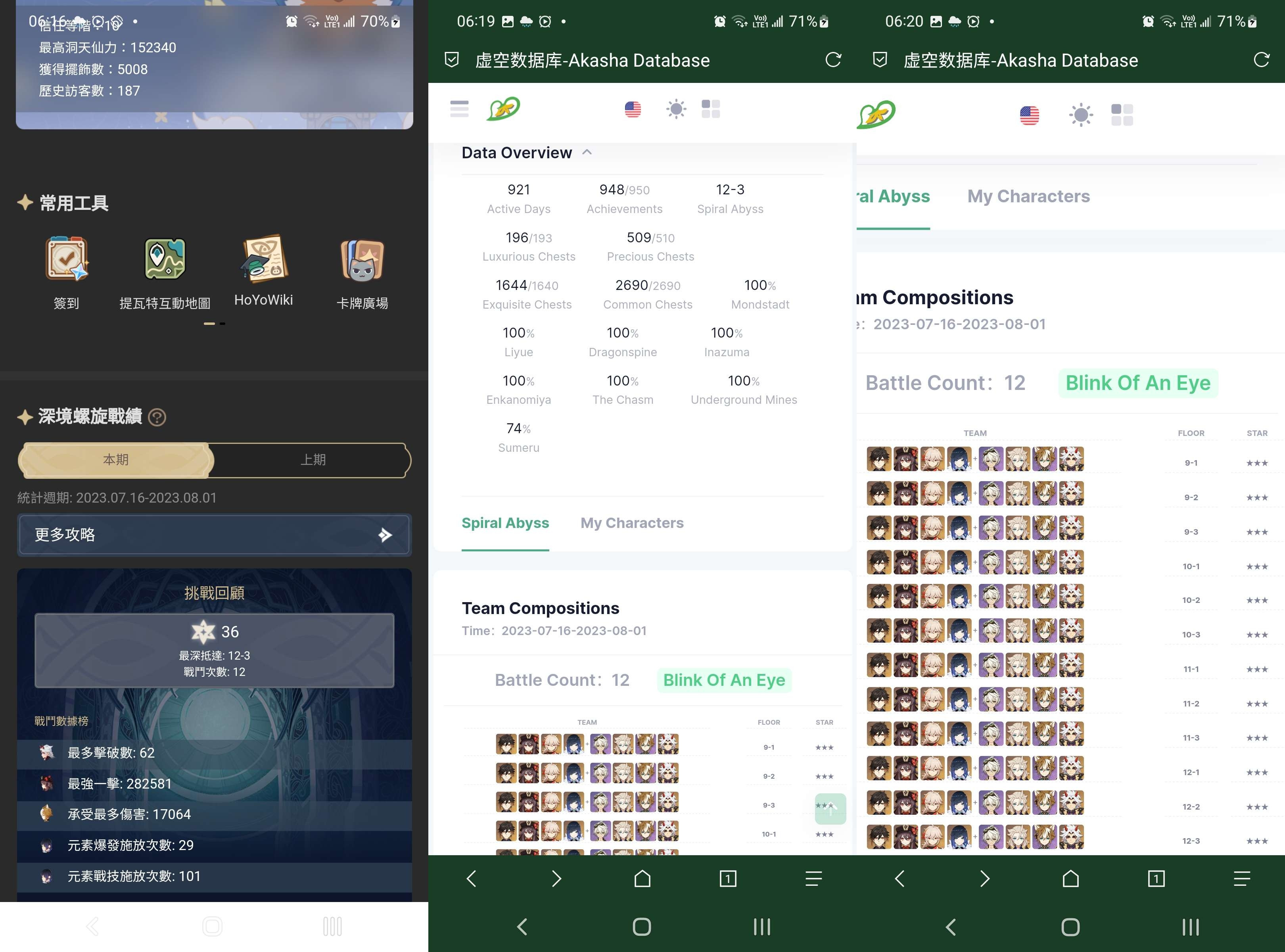Change language via US flag in right browser

coord(1030,115)
